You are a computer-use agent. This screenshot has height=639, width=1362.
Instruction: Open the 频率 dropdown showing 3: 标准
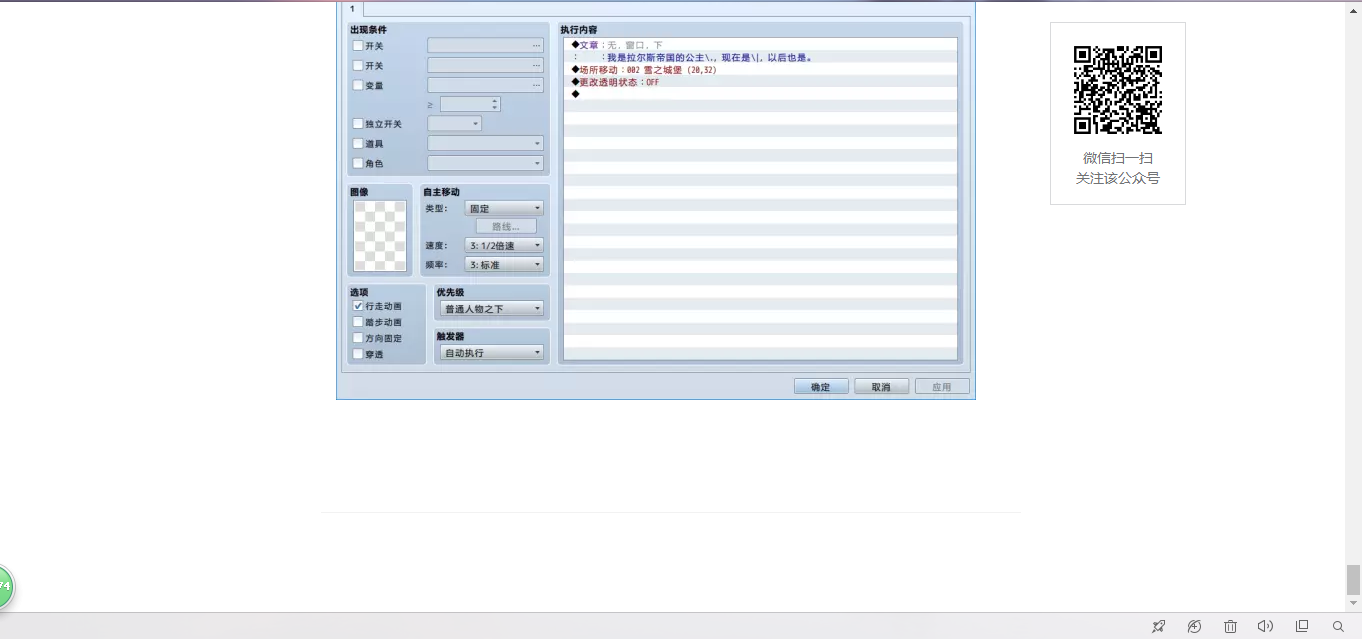tap(505, 265)
